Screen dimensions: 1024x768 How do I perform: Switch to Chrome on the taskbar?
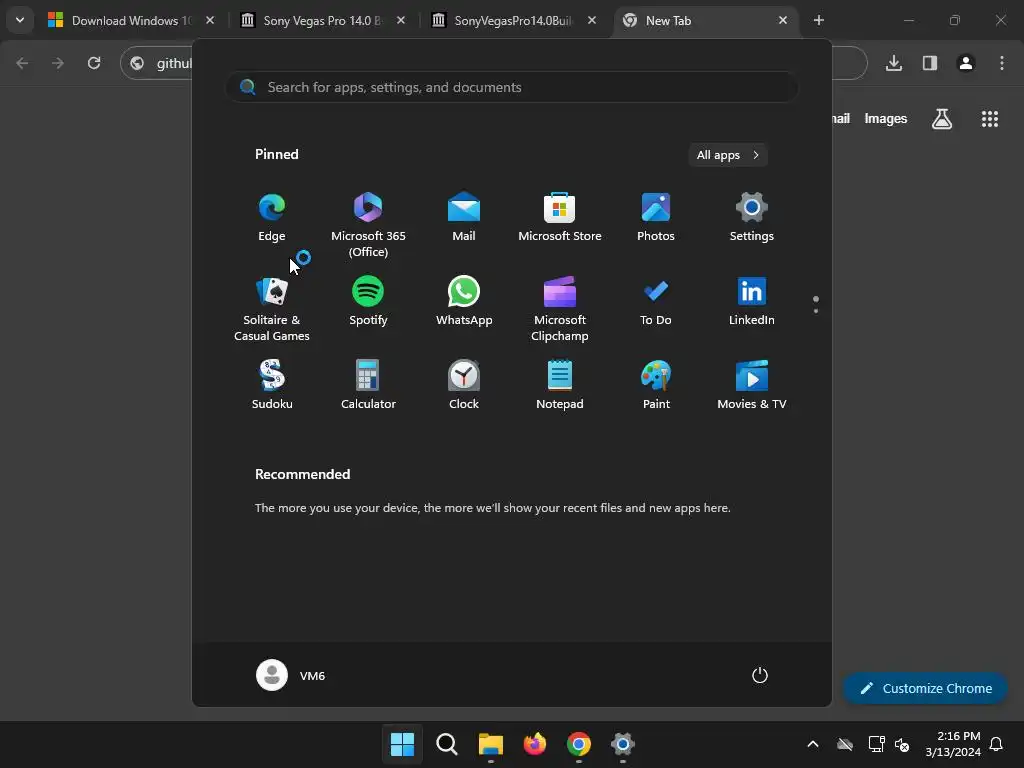click(x=579, y=744)
